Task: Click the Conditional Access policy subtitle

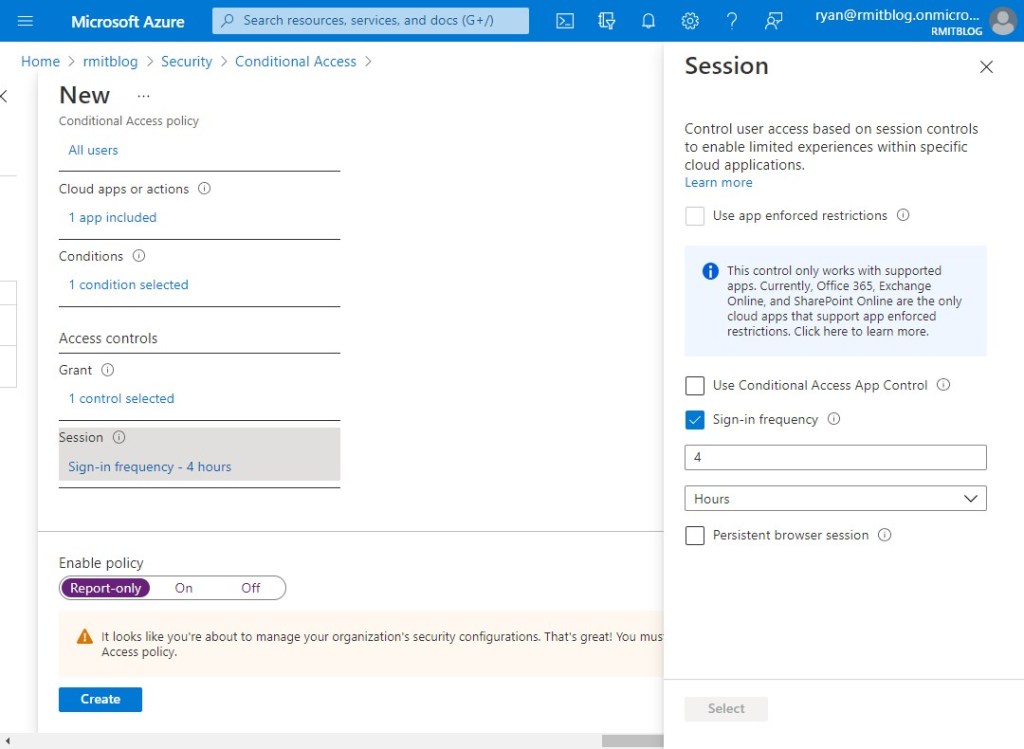Action: [x=129, y=121]
